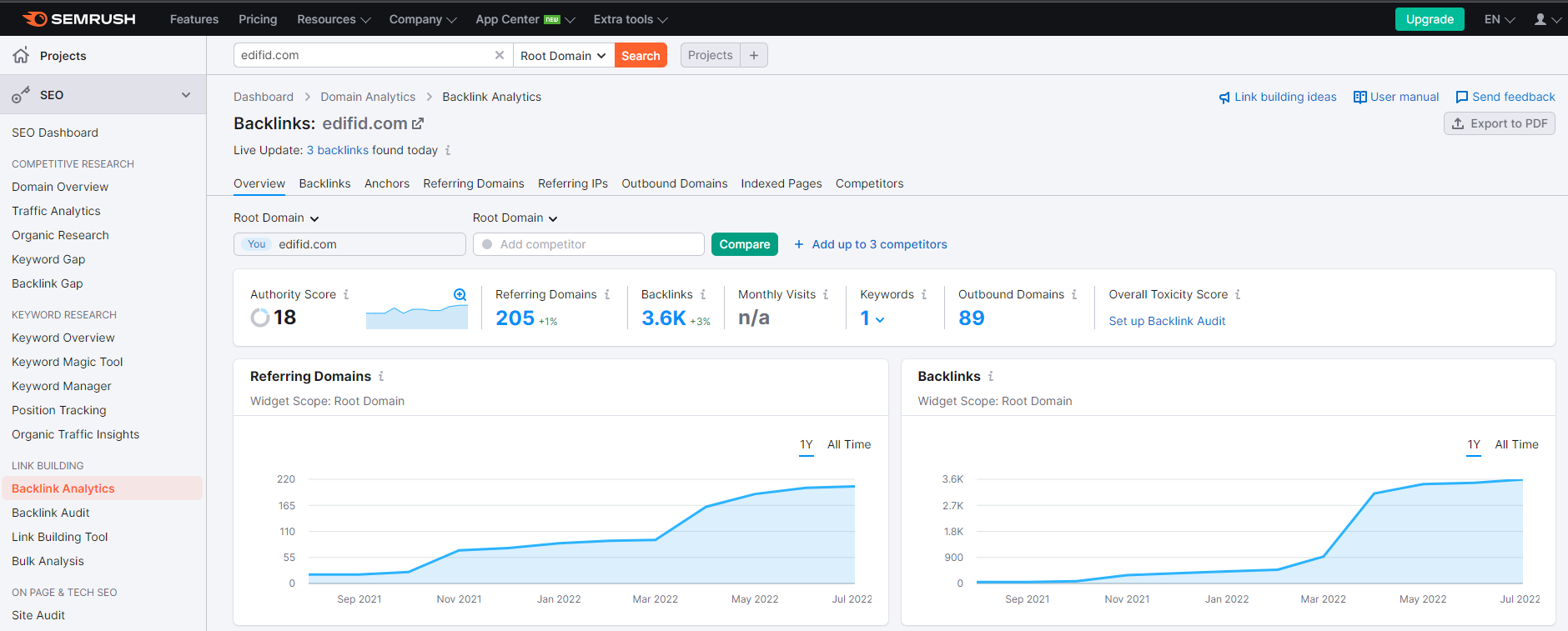Click the Projects home icon

click(x=21, y=55)
